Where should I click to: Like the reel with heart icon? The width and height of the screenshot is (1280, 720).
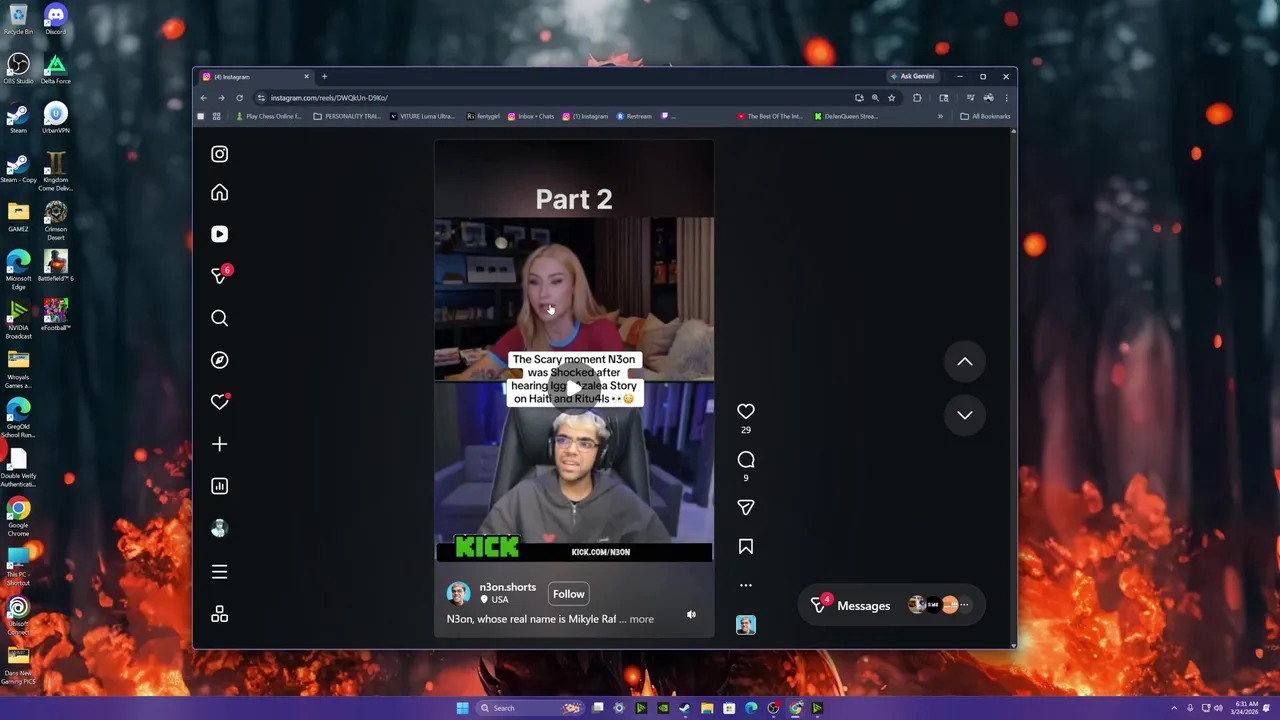[x=745, y=411]
